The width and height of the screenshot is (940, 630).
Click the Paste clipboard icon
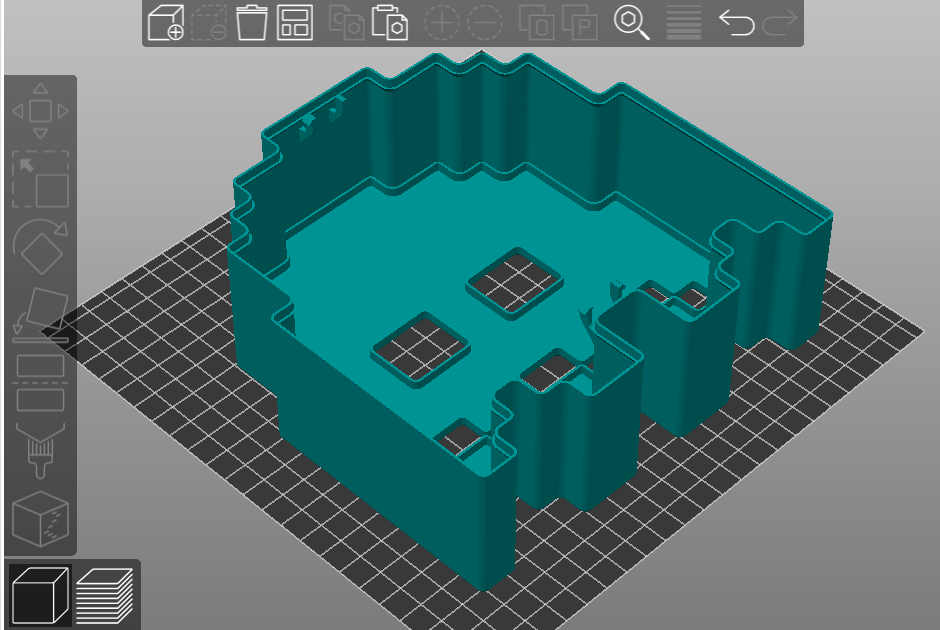click(x=390, y=23)
